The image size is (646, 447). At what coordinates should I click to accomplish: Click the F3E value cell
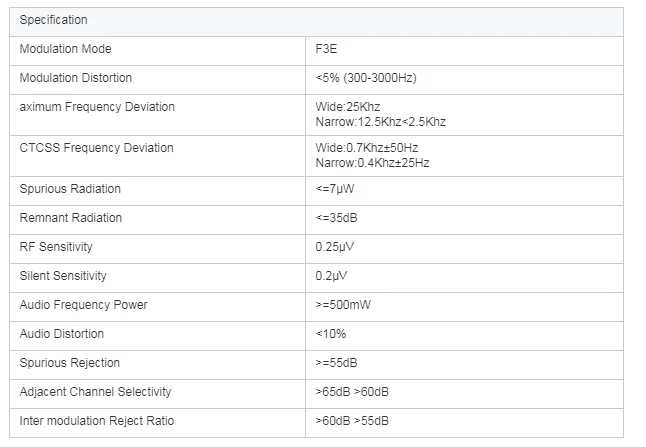tap(328, 49)
